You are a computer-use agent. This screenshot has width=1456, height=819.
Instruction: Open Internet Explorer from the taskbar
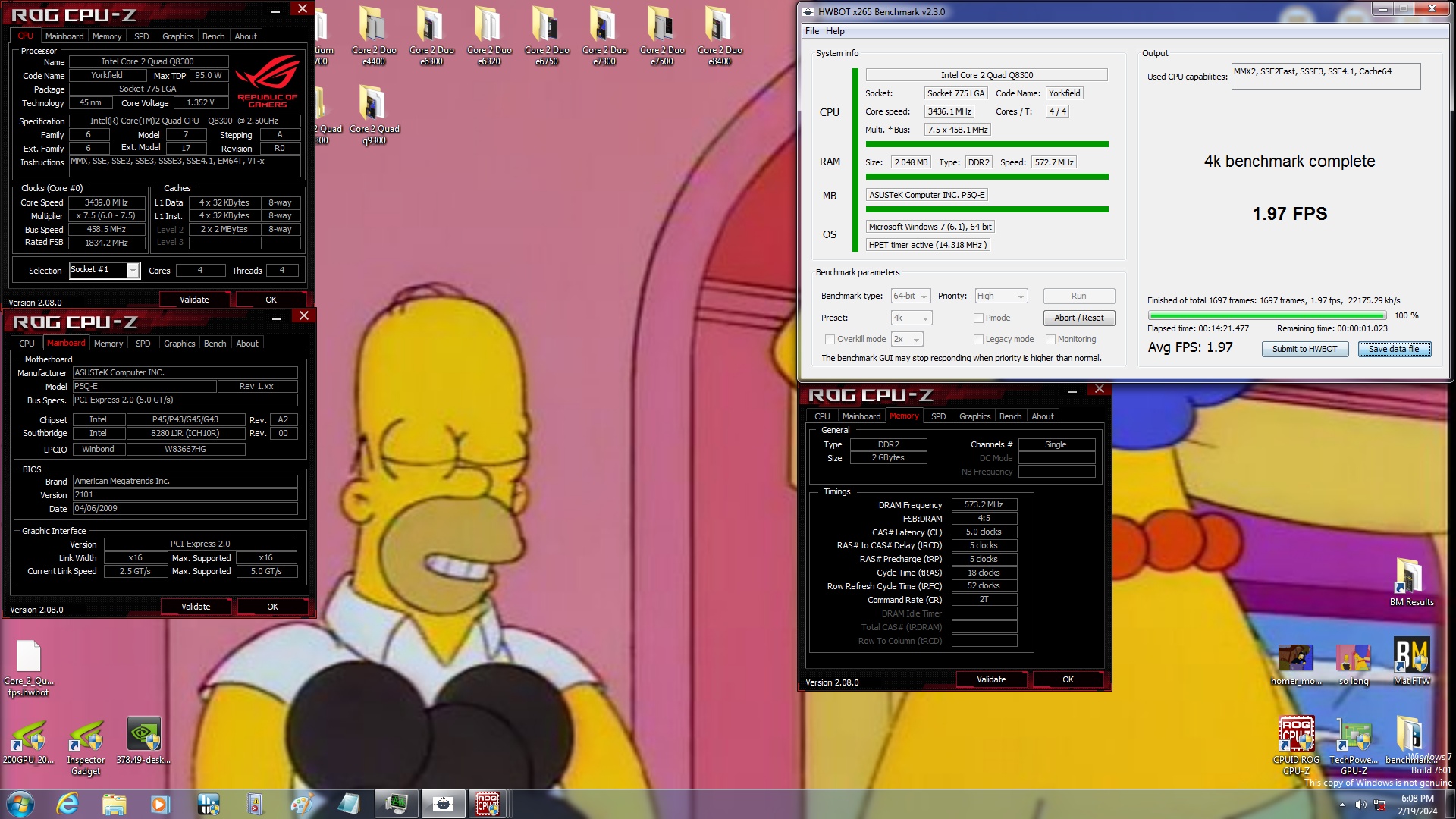click(x=67, y=804)
